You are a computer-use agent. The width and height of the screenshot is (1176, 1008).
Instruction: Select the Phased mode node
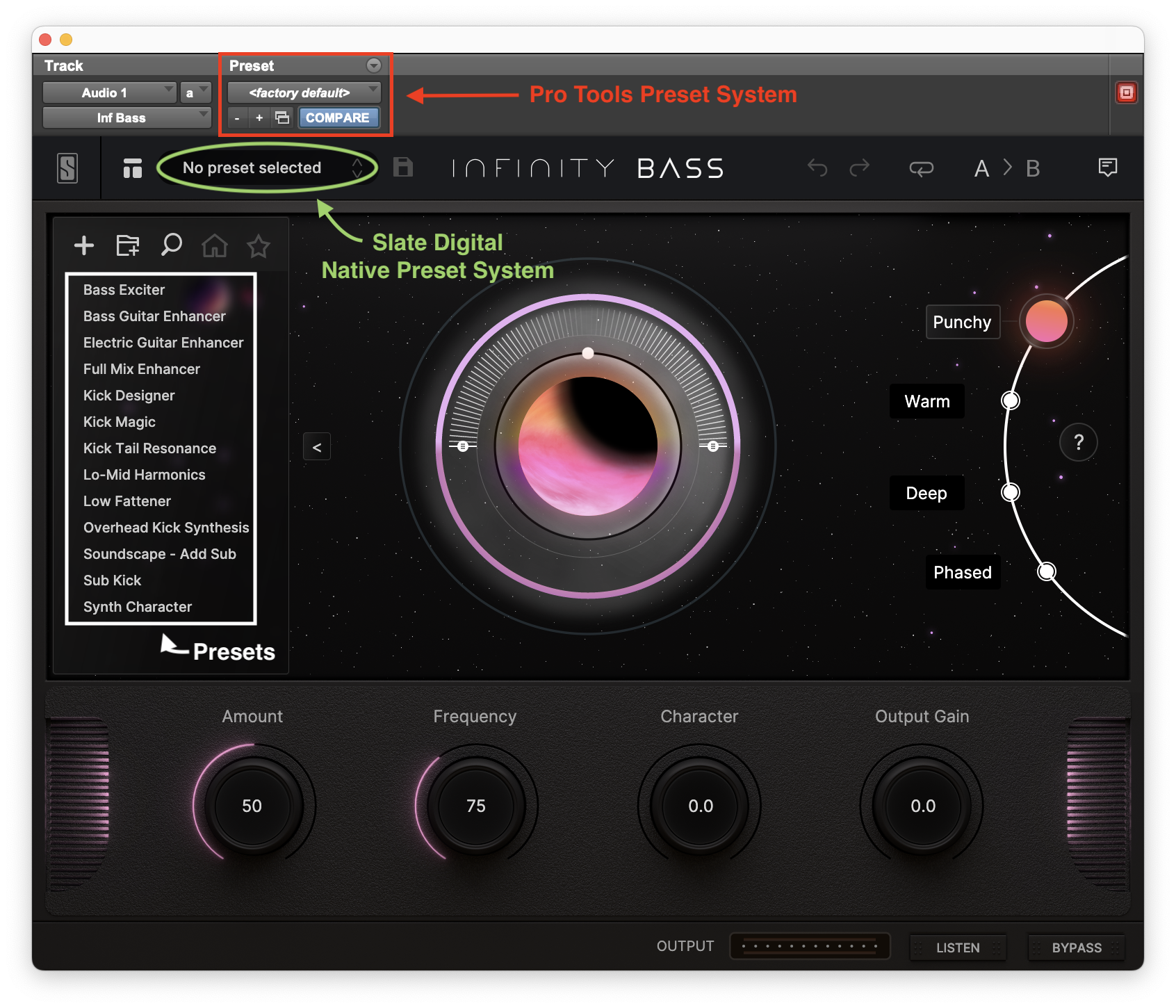(1047, 571)
